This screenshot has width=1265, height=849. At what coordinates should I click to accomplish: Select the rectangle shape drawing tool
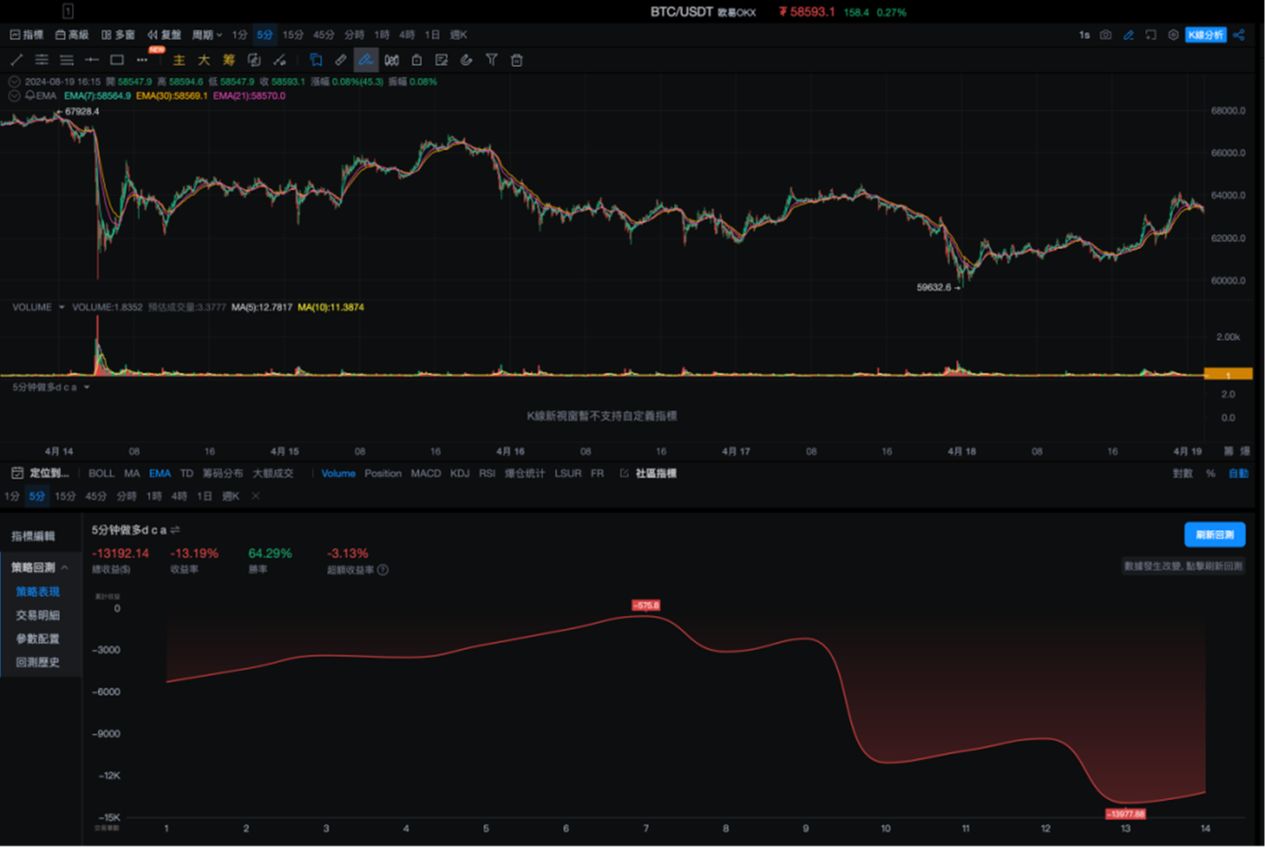pos(116,60)
